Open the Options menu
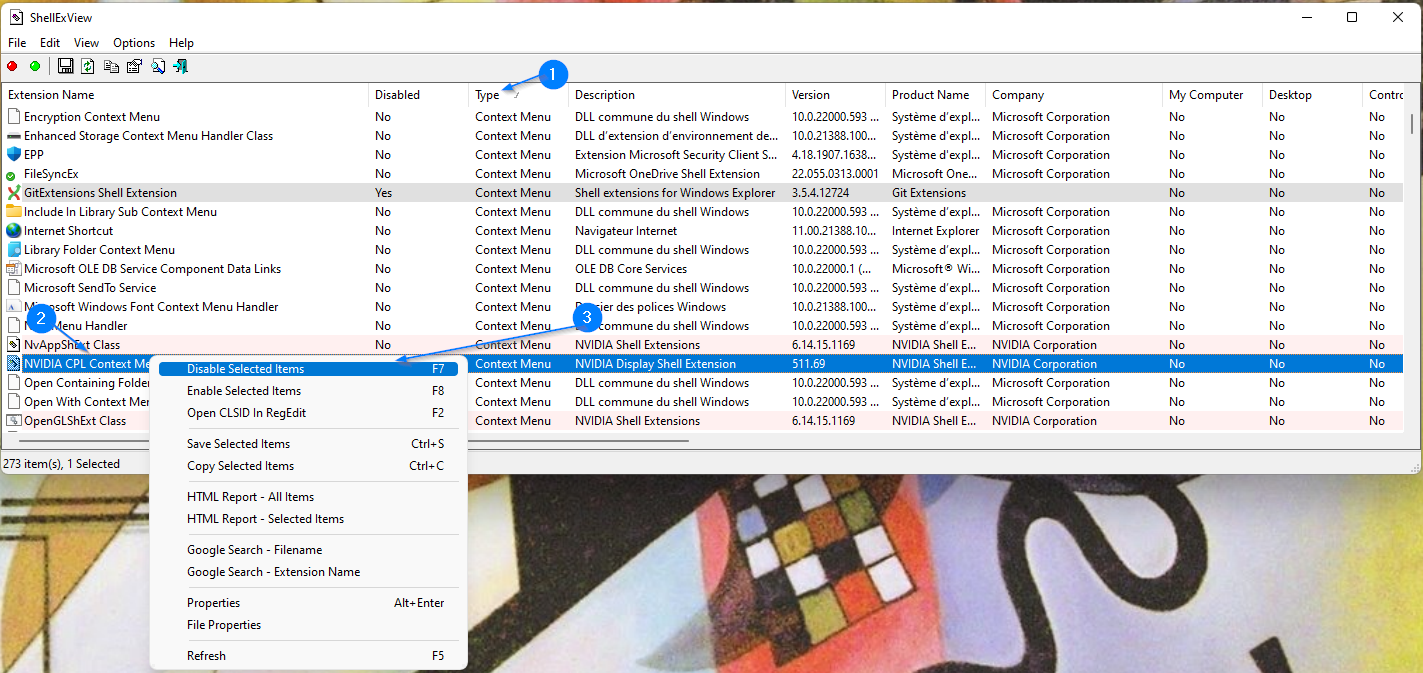The width and height of the screenshot is (1423, 673). [134, 43]
